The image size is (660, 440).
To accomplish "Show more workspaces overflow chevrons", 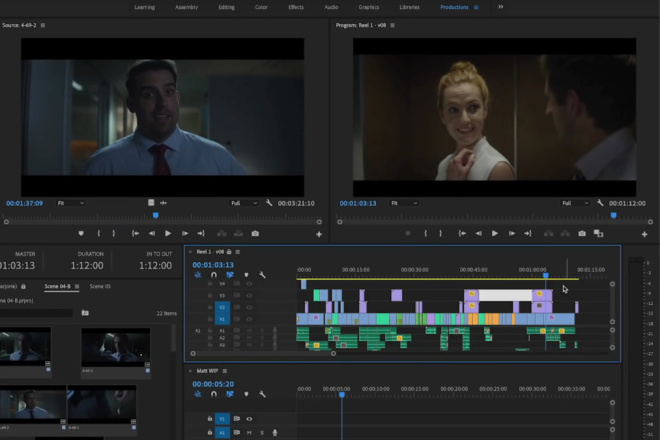I will 500,7.
